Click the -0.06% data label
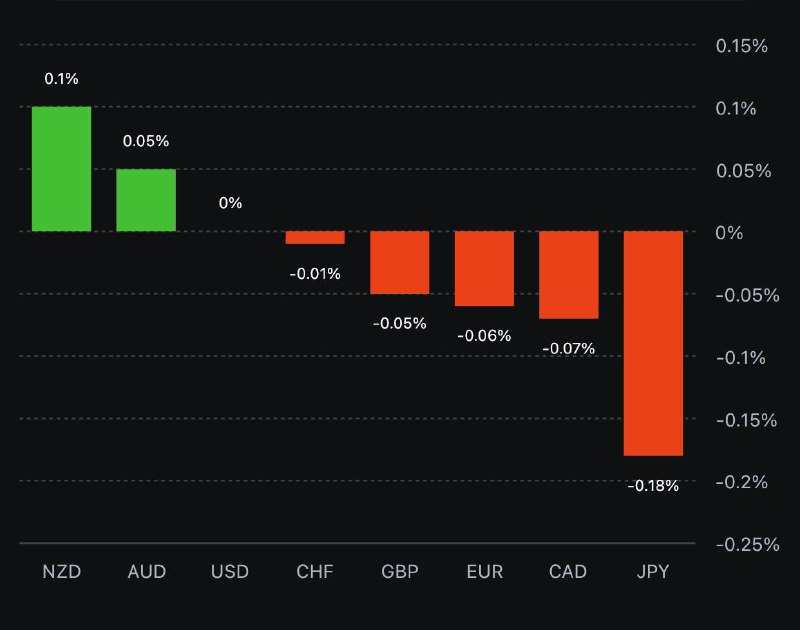This screenshot has height=630, width=800. 484,336
